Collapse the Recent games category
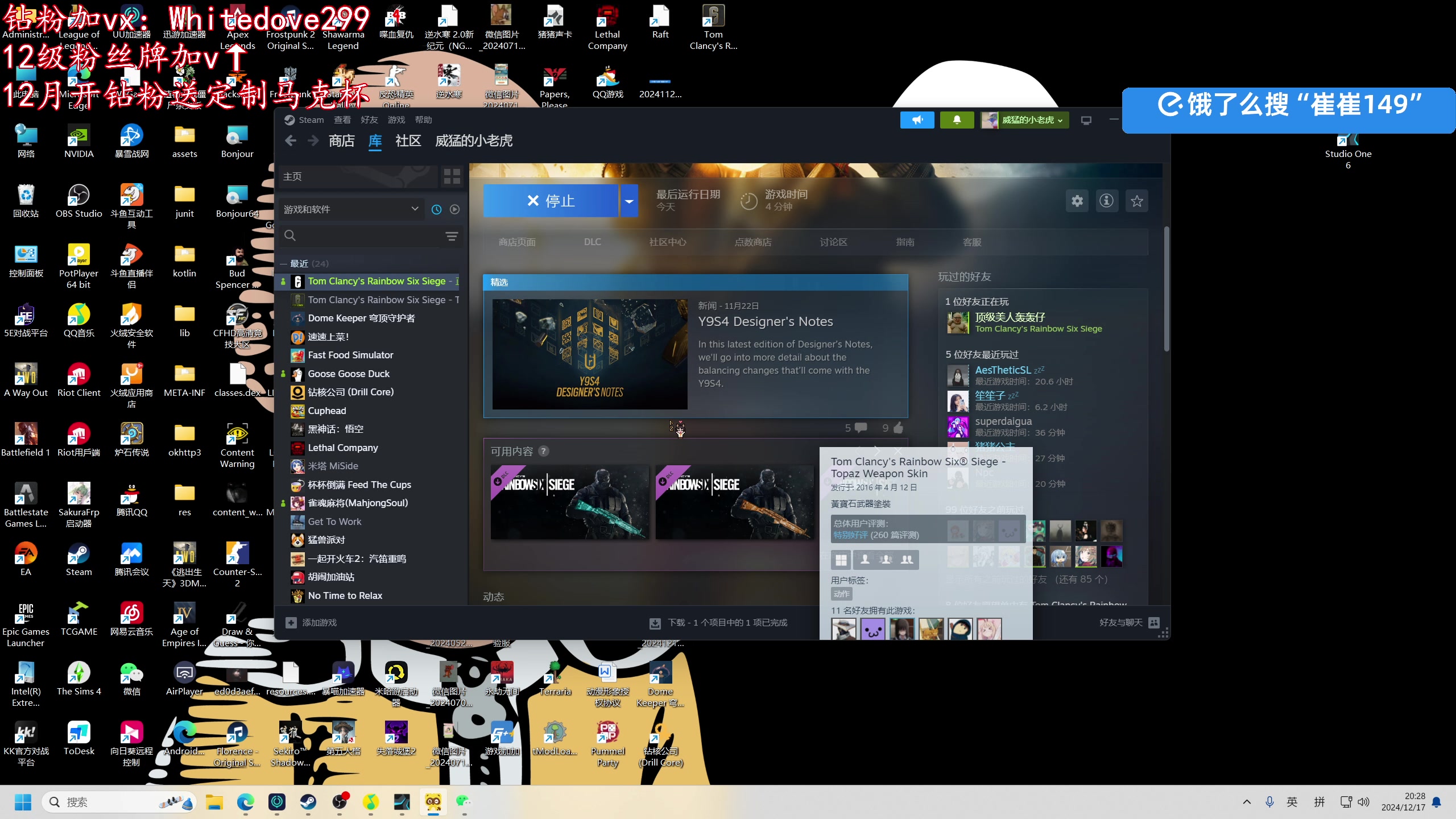The width and height of the screenshot is (1456, 819). pos(283,264)
